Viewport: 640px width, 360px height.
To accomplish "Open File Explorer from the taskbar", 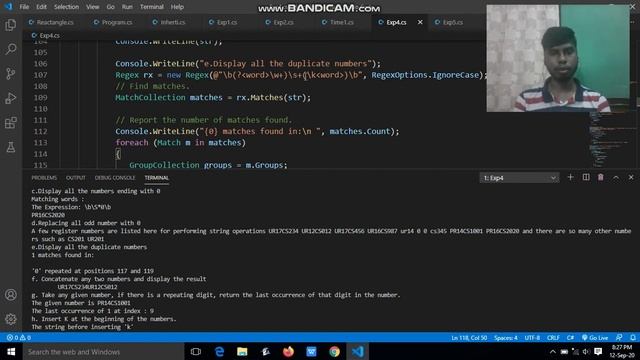I will pos(242,351).
